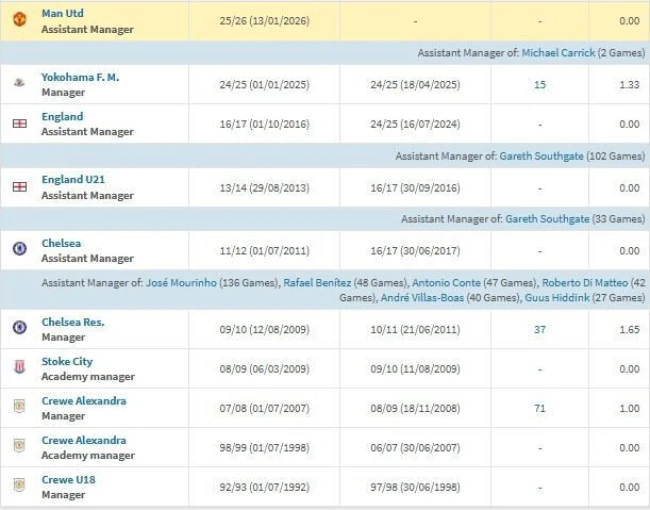Open Antonio Conte's profile link
The height and width of the screenshot is (510, 650).
[446, 283]
